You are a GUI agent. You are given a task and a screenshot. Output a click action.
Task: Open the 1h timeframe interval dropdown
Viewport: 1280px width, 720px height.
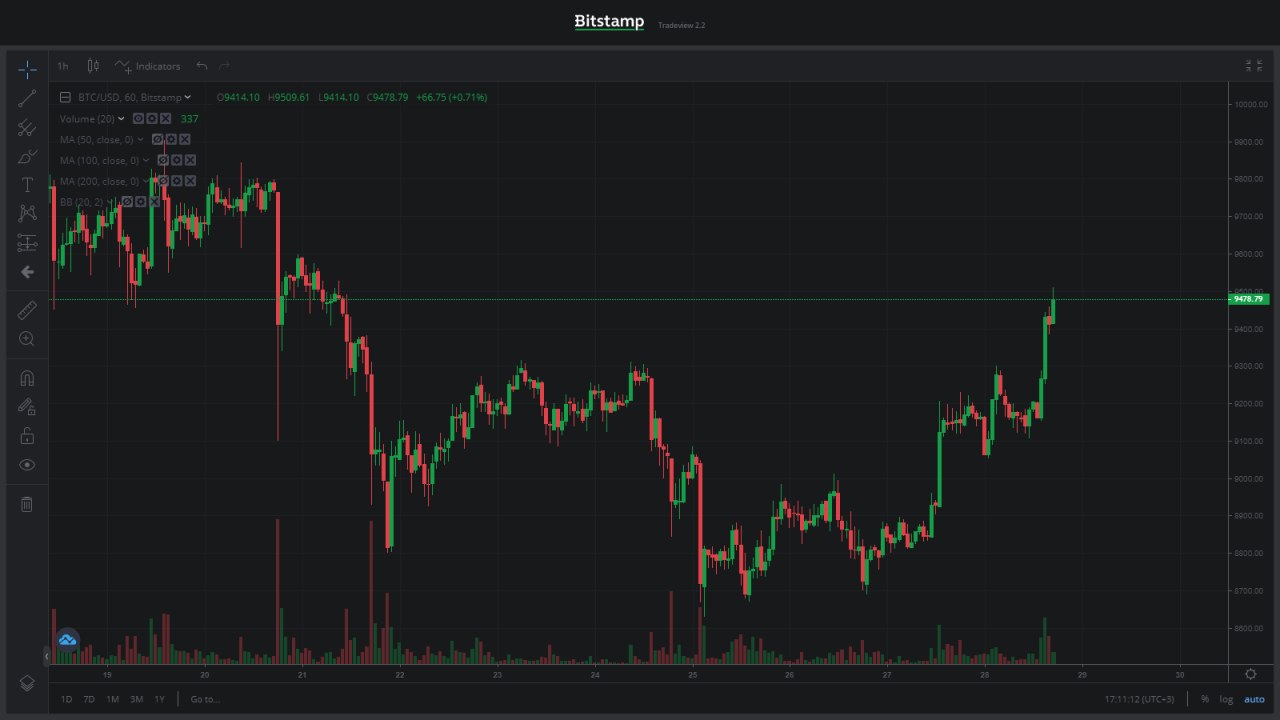63,66
